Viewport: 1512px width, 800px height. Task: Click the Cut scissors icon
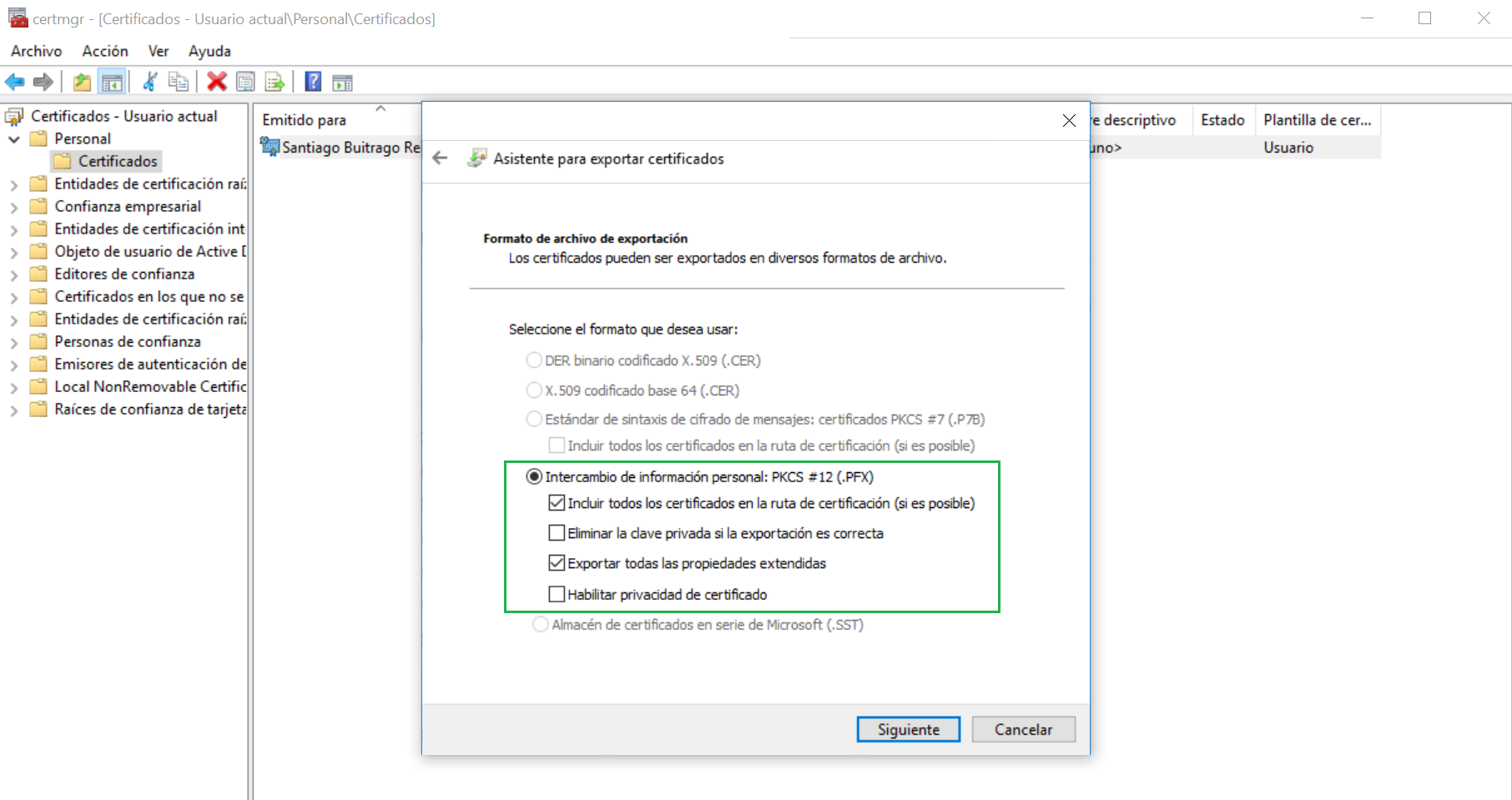tap(150, 82)
